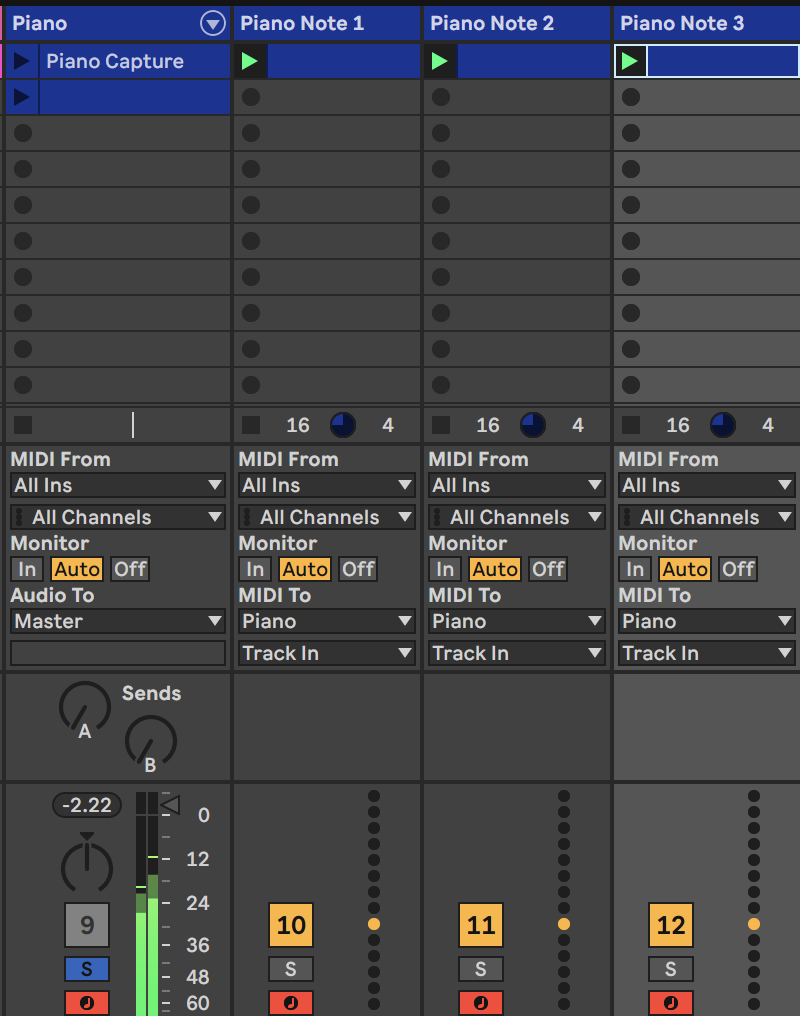Open Track In dropdown on Piano Note 3
This screenshot has width=800, height=1016.
point(707,653)
